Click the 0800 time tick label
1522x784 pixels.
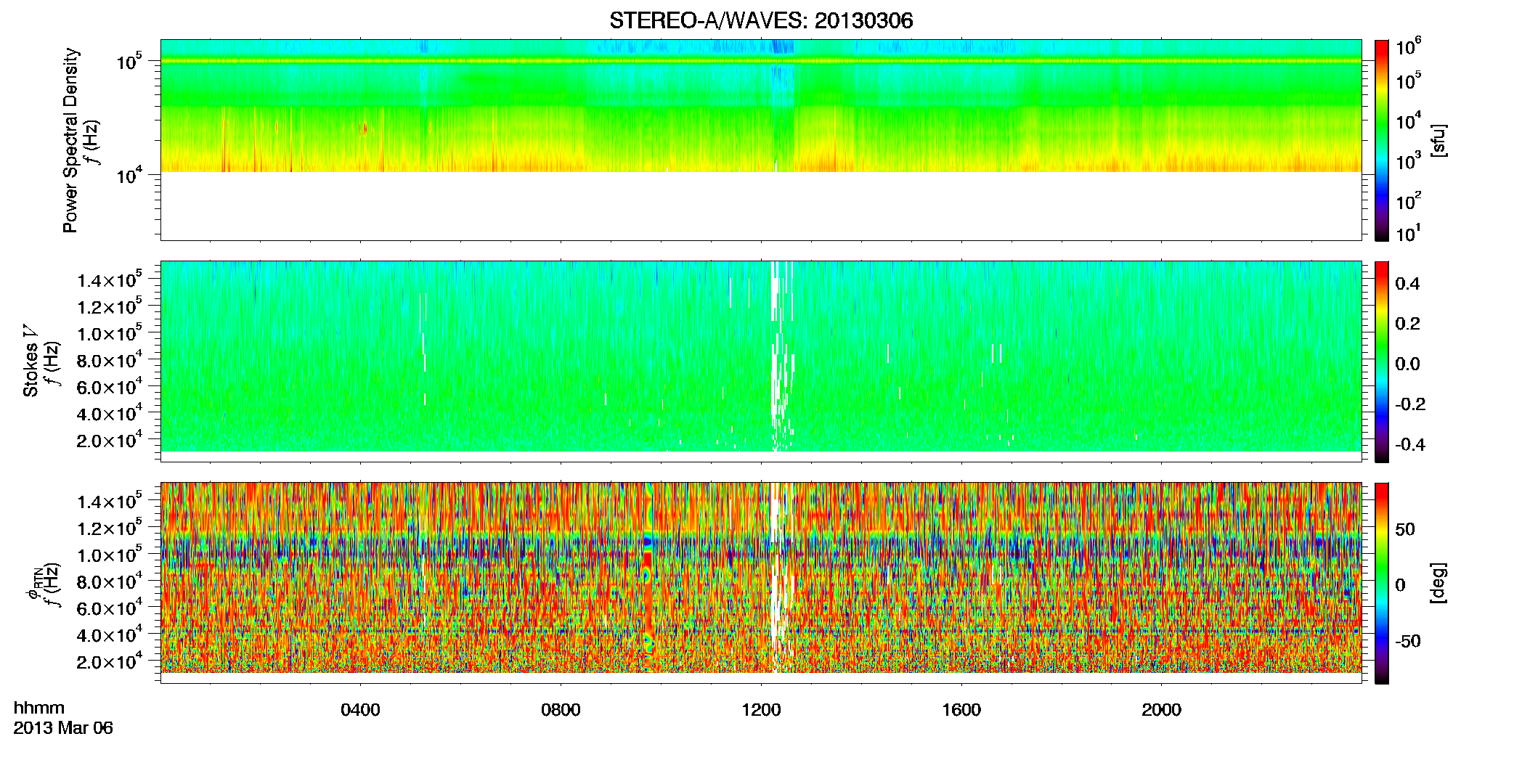(561, 710)
